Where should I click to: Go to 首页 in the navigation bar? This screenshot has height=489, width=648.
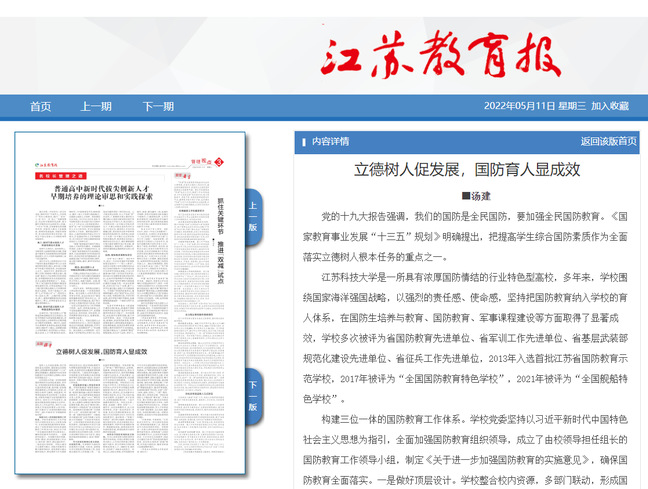point(40,106)
